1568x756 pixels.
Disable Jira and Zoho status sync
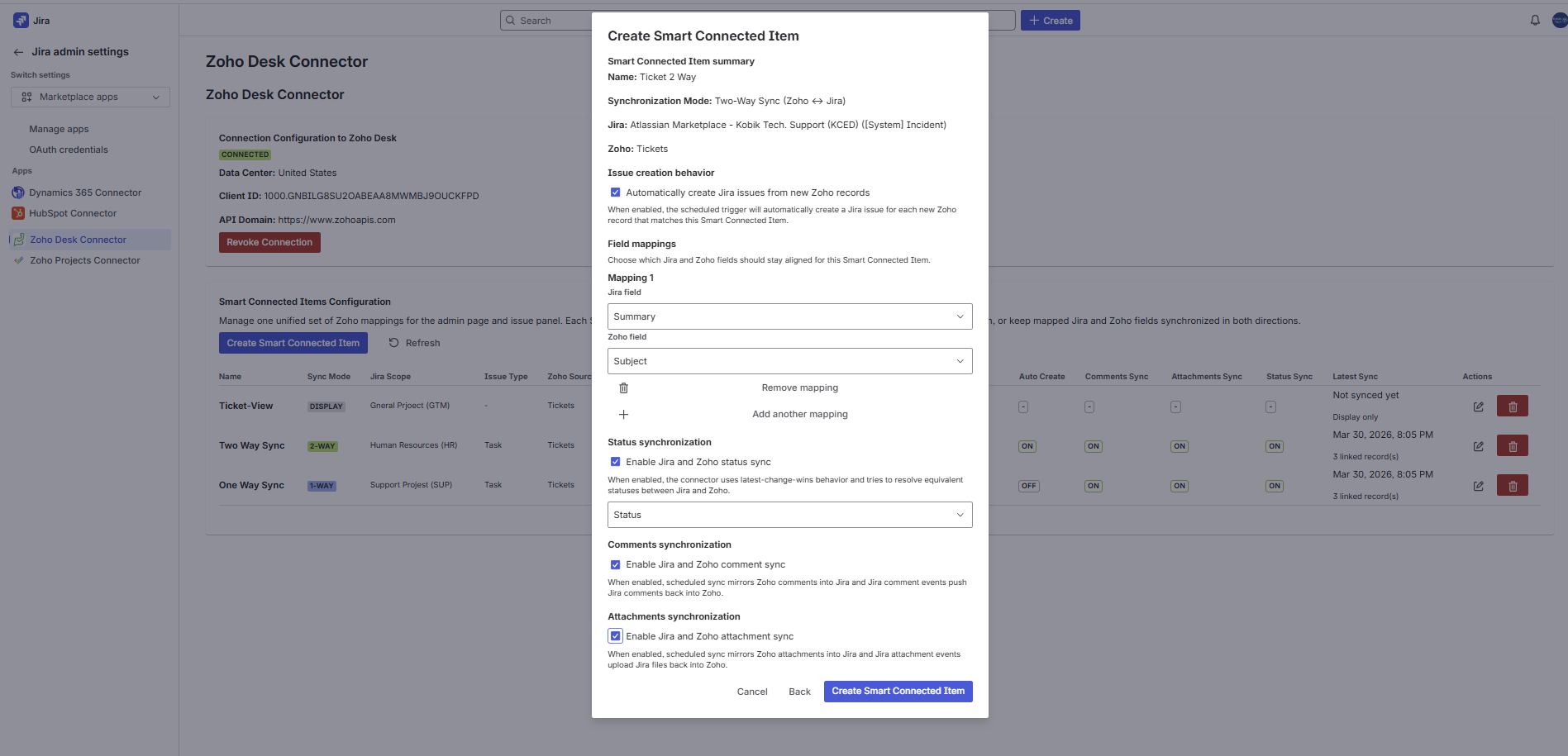point(615,461)
